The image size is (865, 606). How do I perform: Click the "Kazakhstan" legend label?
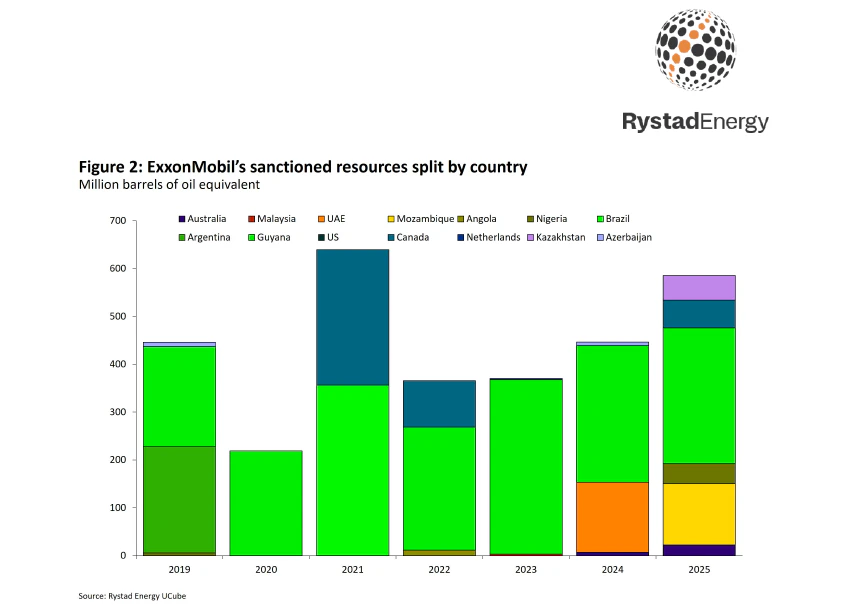point(560,238)
